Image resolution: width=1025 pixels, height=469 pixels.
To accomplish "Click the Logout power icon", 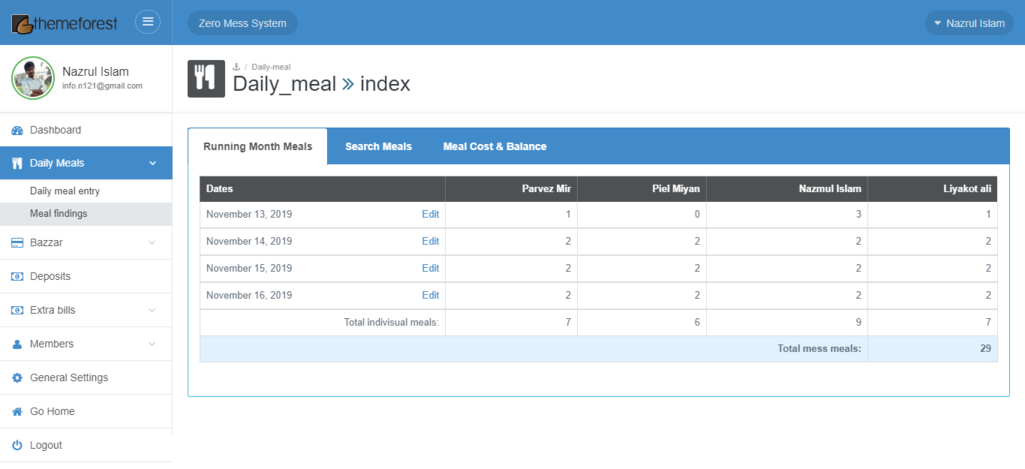I will [x=17, y=446].
